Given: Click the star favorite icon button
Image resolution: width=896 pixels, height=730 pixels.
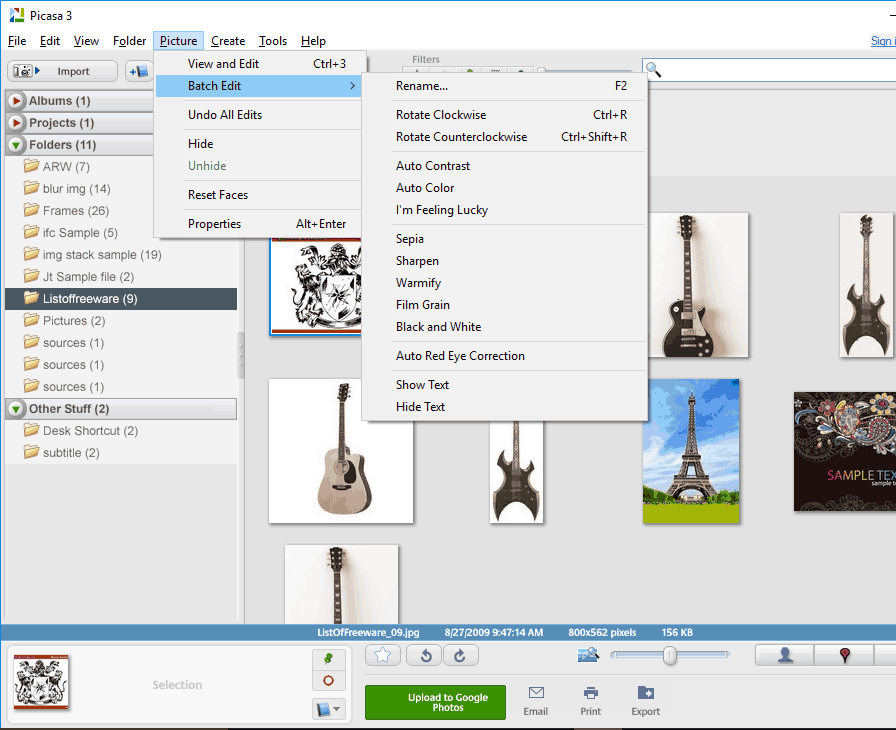Looking at the screenshot, I should click(x=383, y=655).
